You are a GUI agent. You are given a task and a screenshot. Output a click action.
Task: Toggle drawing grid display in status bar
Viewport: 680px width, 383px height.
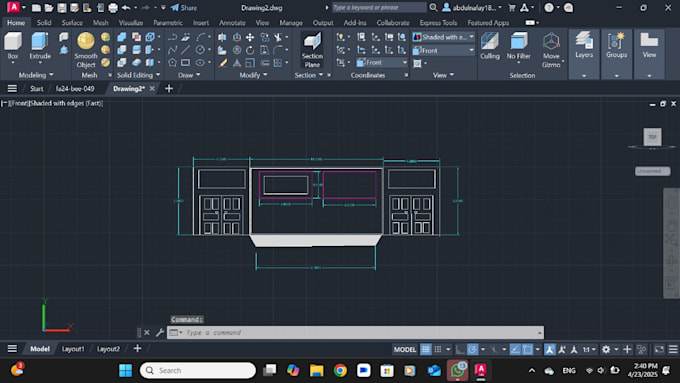pyautogui.click(x=426, y=349)
